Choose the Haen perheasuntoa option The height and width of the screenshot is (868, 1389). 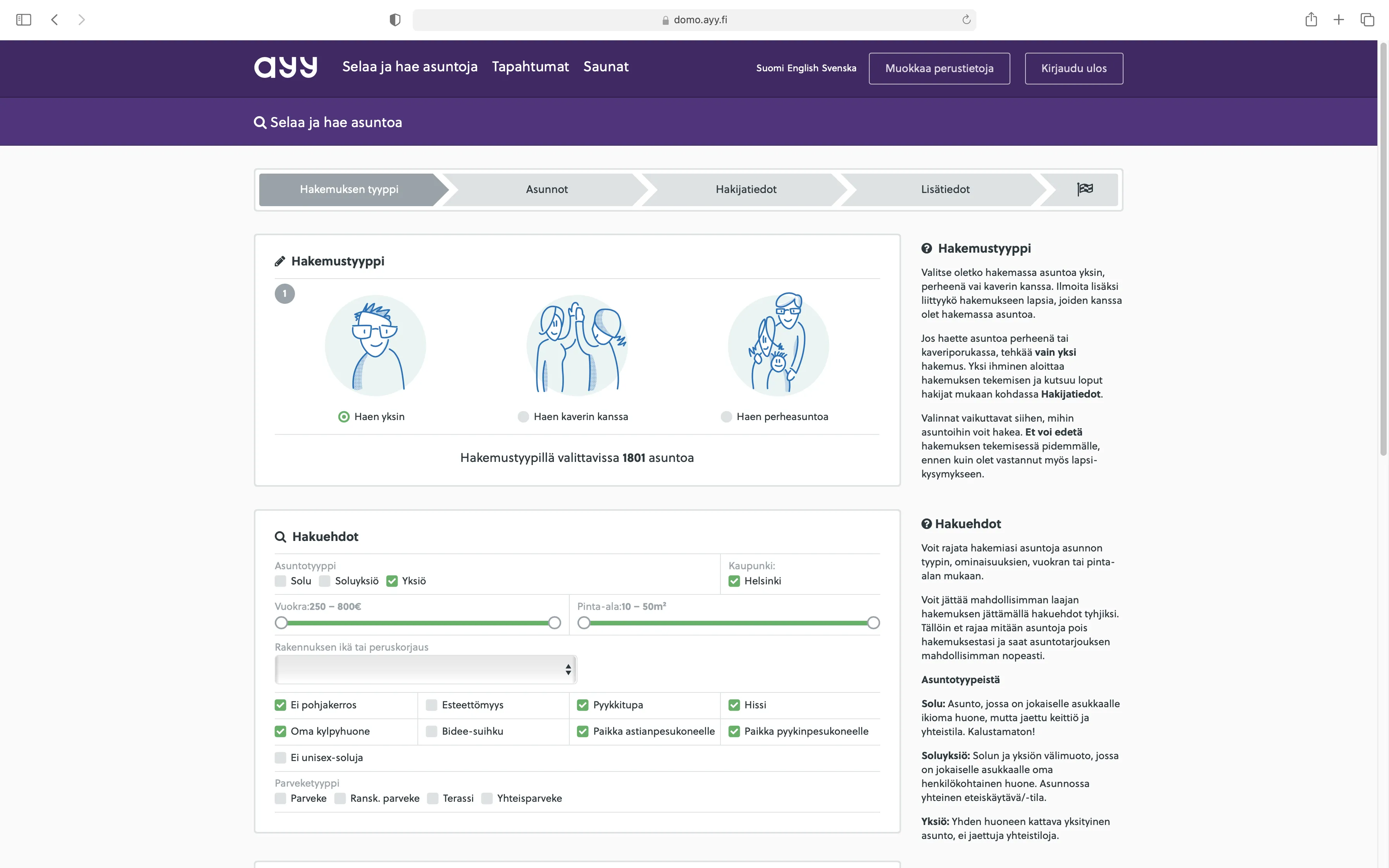(x=726, y=417)
